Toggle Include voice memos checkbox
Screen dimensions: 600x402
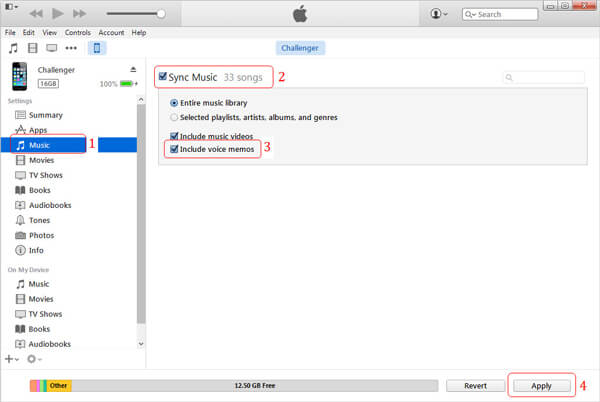click(174, 149)
